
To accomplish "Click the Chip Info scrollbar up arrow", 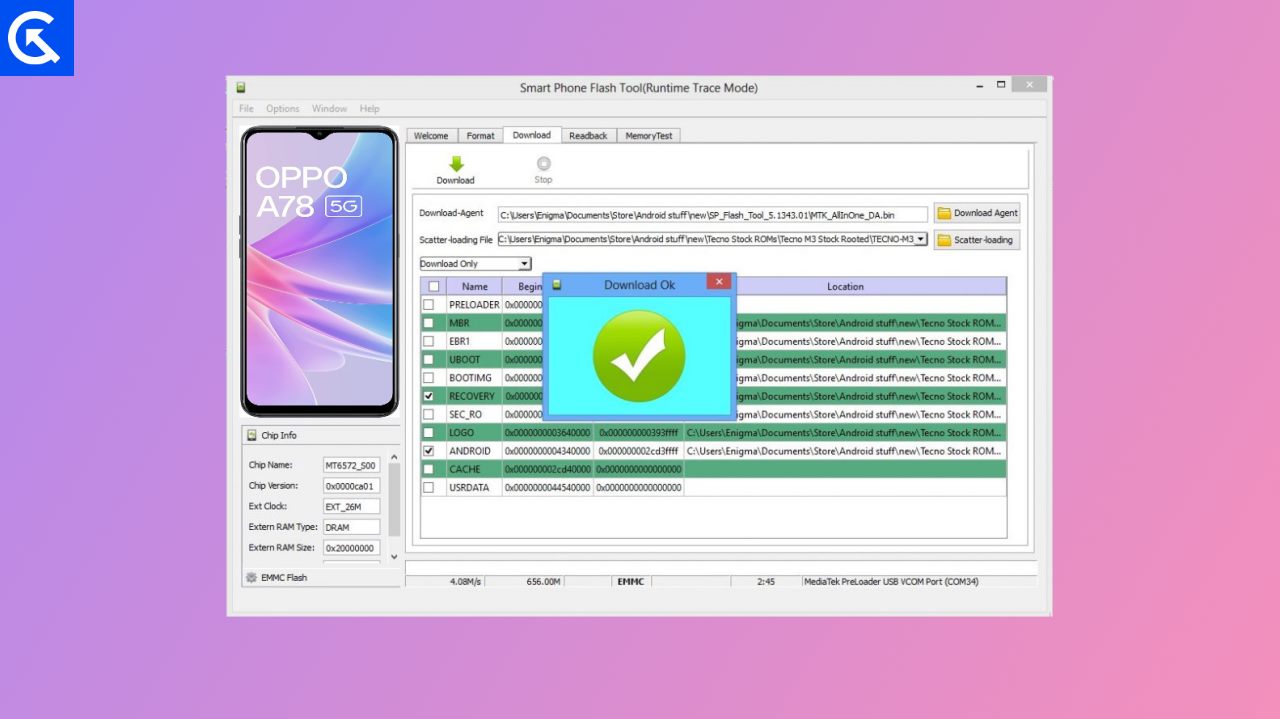I will pos(394,456).
